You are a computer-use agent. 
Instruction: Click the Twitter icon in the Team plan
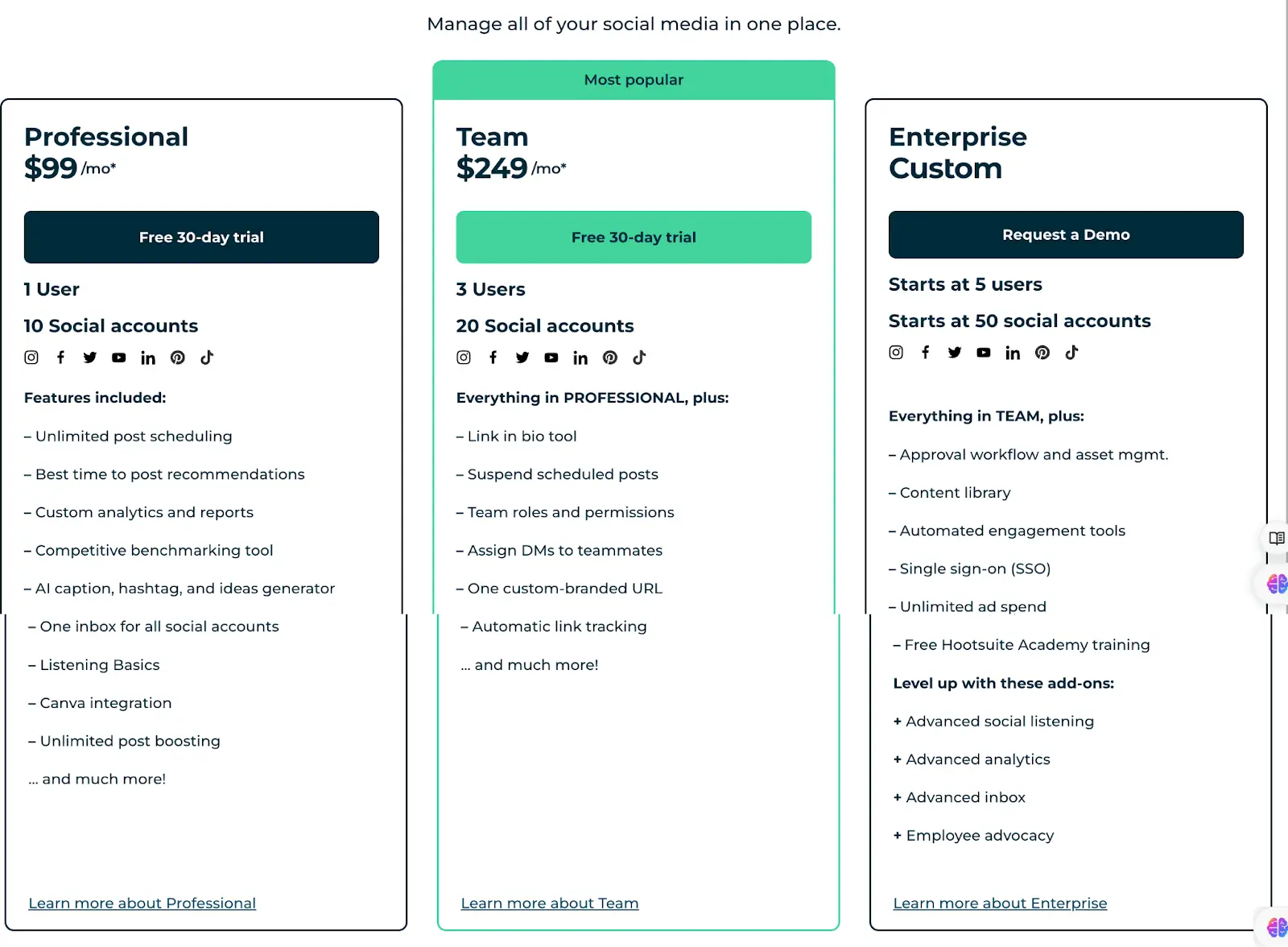coord(522,358)
